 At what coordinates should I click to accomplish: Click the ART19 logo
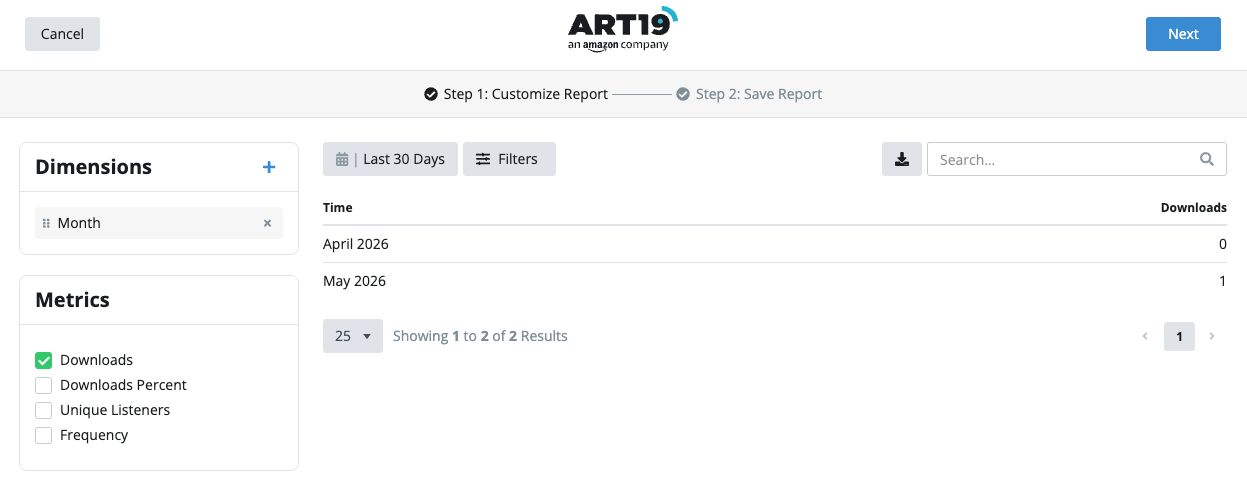(x=623, y=30)
